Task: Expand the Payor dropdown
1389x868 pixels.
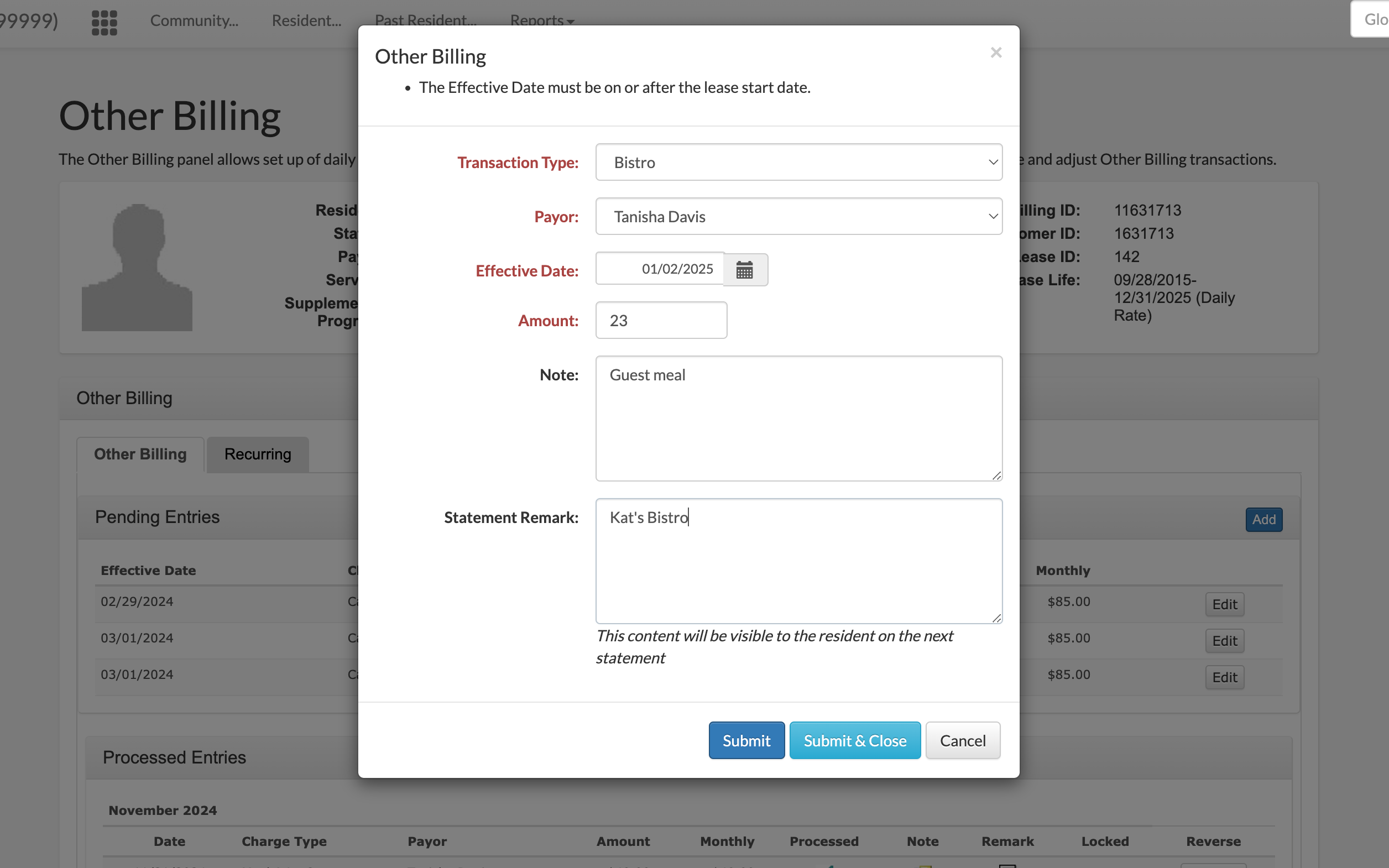Action: pos(798,216)
